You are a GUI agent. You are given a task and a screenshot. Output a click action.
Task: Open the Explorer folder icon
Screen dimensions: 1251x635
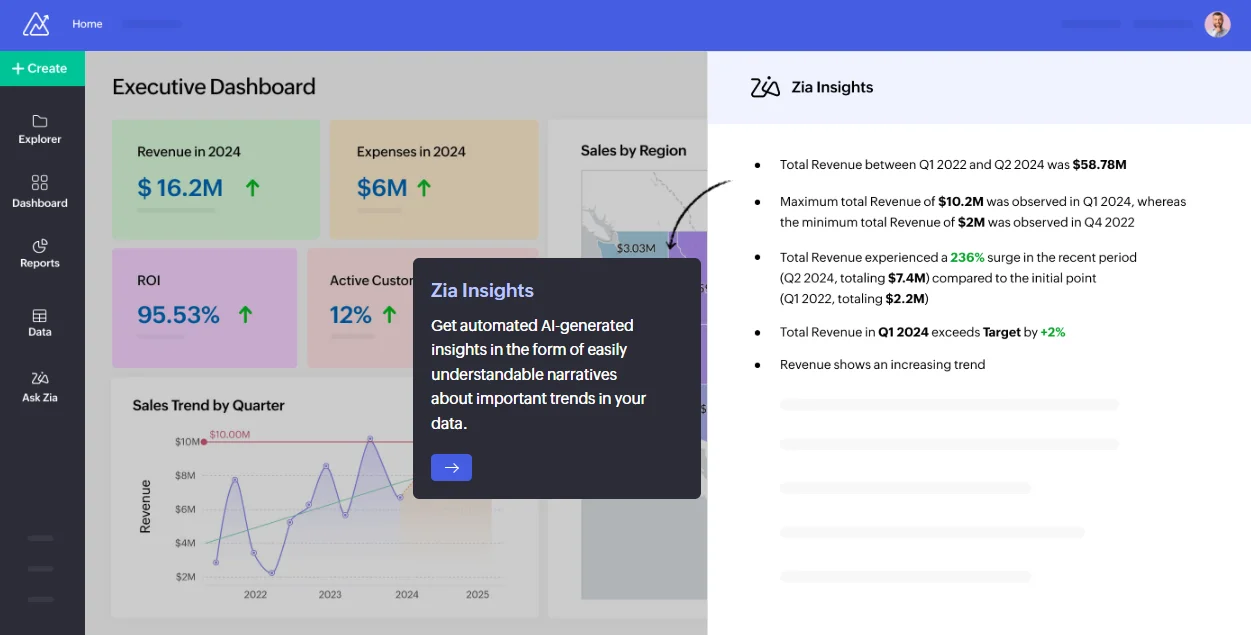click(40, 121)
